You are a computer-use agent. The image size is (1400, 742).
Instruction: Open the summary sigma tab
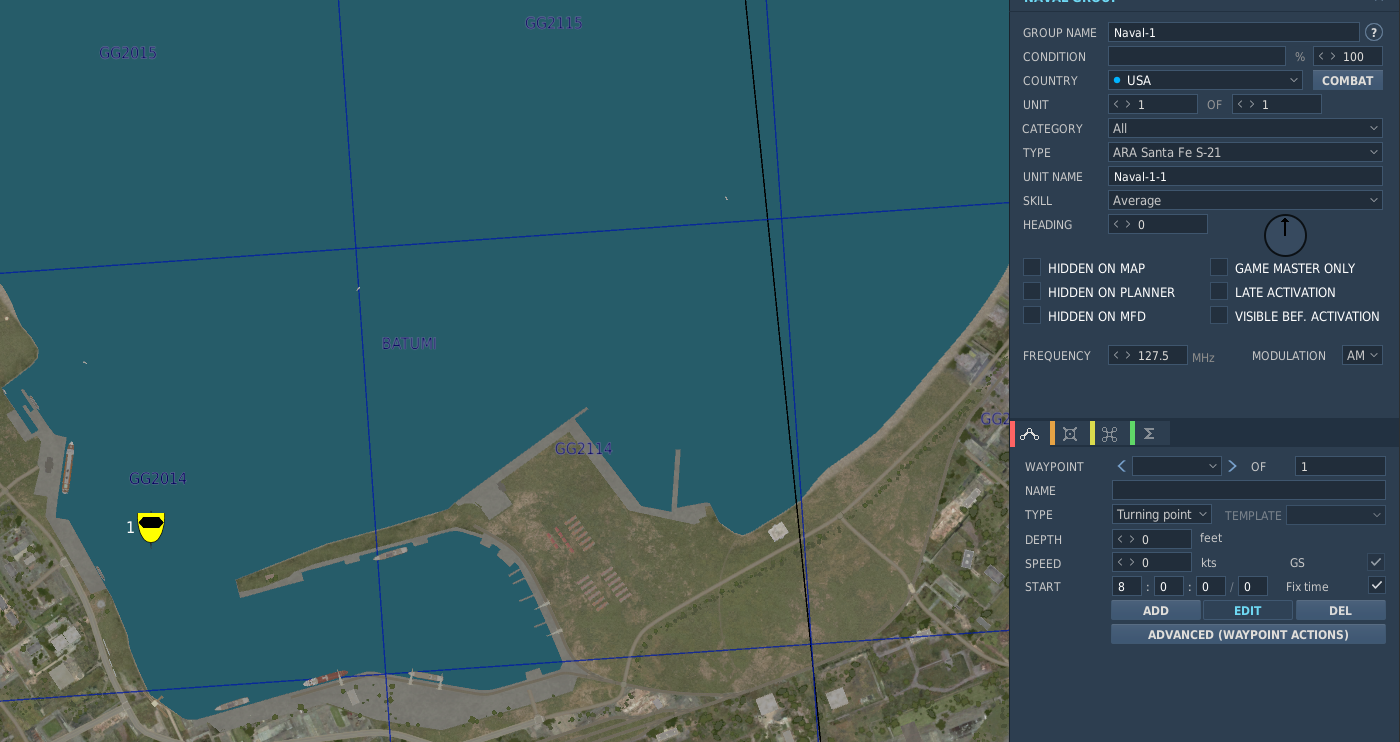point(1150,434)
